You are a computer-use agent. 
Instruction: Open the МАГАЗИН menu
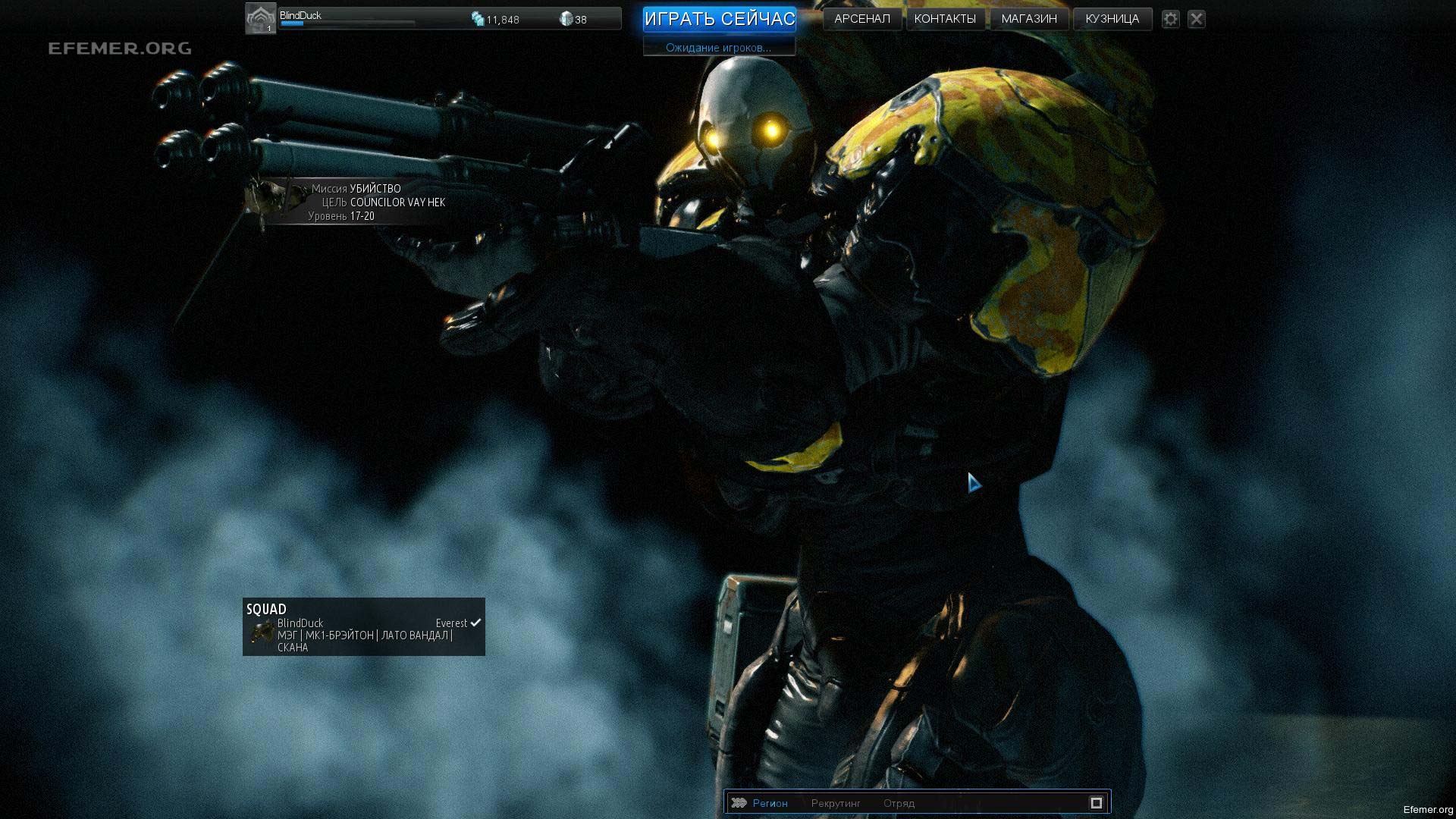pos(1029,19)
